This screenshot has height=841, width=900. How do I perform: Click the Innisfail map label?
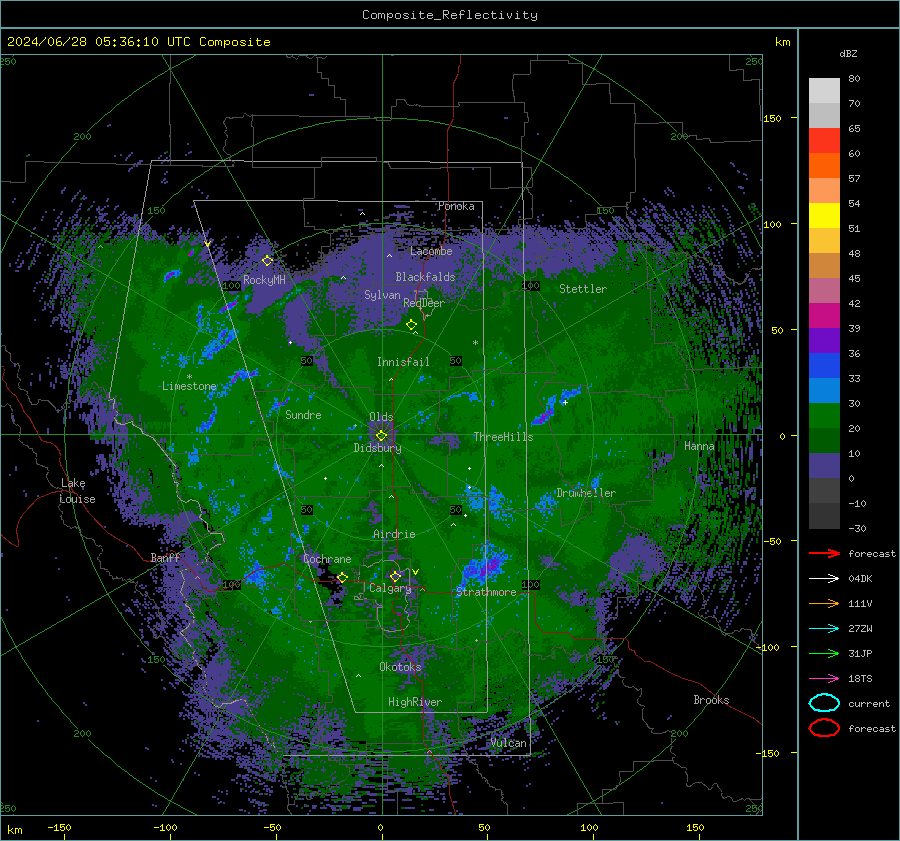tap(403, 362)
